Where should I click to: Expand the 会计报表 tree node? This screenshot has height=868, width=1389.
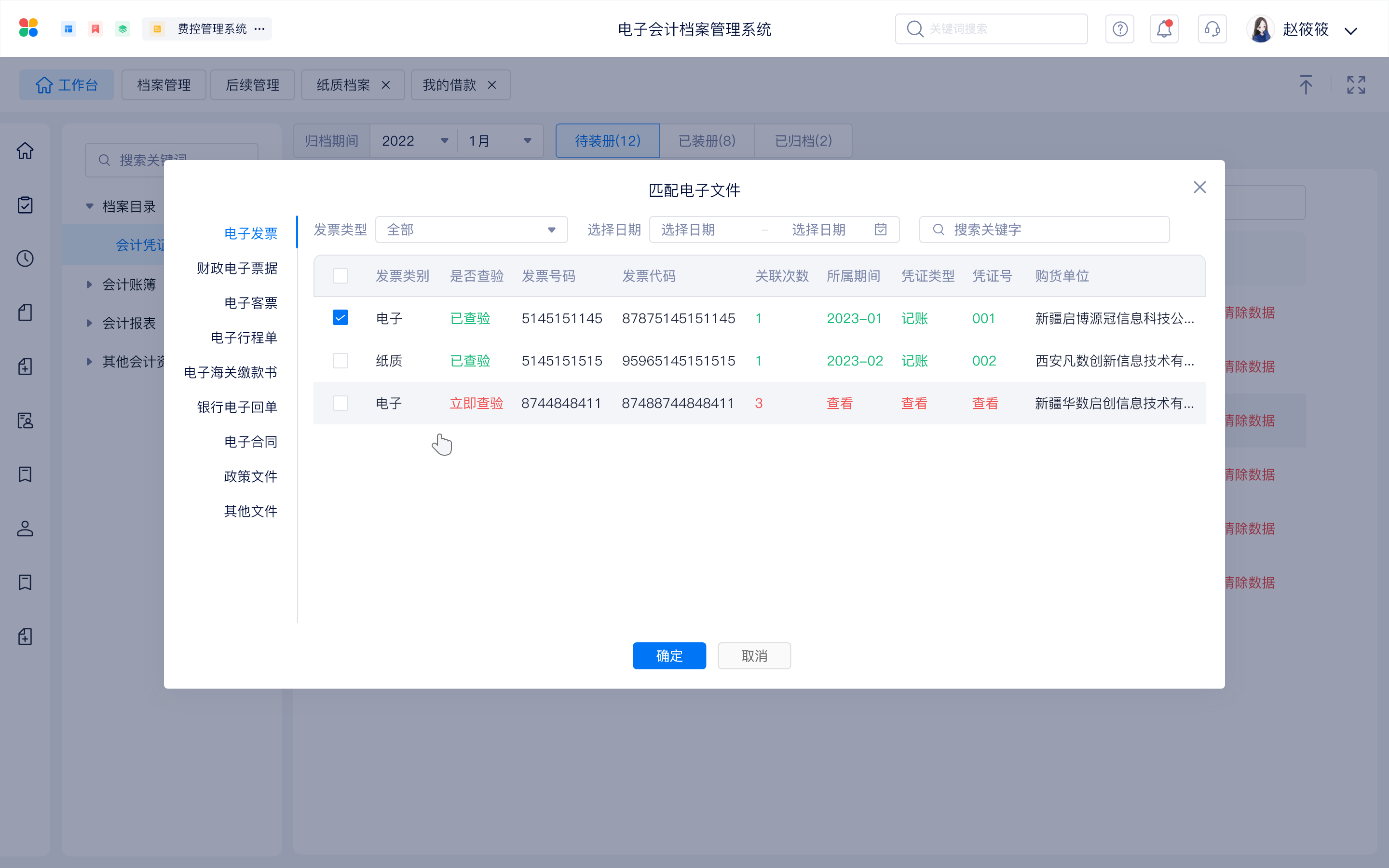[x=90, y=323]
